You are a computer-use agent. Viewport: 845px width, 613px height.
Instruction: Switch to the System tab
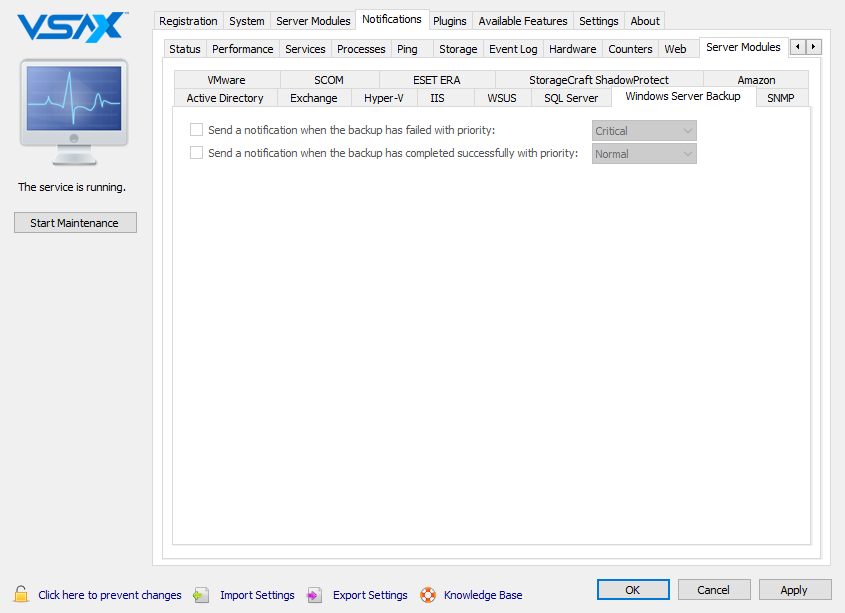247,21
